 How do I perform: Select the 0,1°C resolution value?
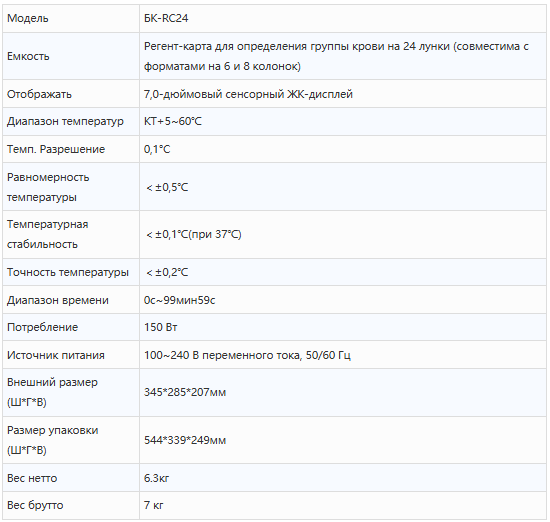[x=157, y=149]
